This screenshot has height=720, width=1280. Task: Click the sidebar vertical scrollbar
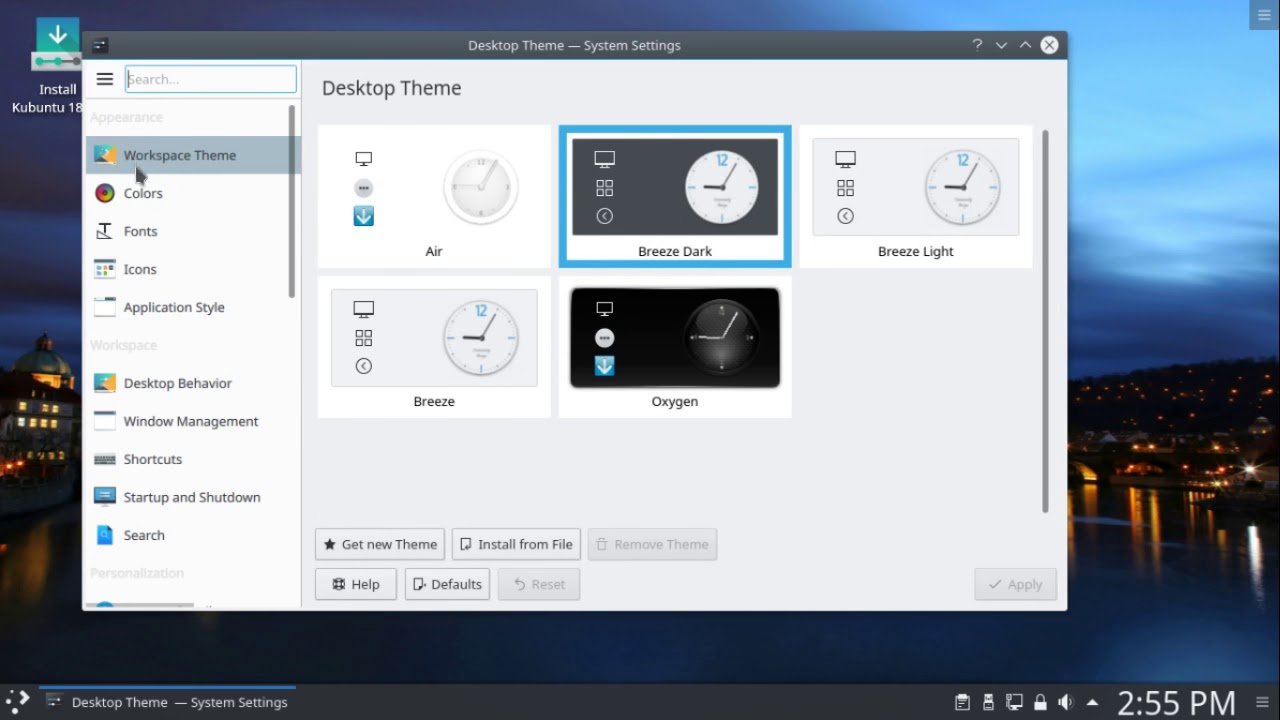point(292,201)
